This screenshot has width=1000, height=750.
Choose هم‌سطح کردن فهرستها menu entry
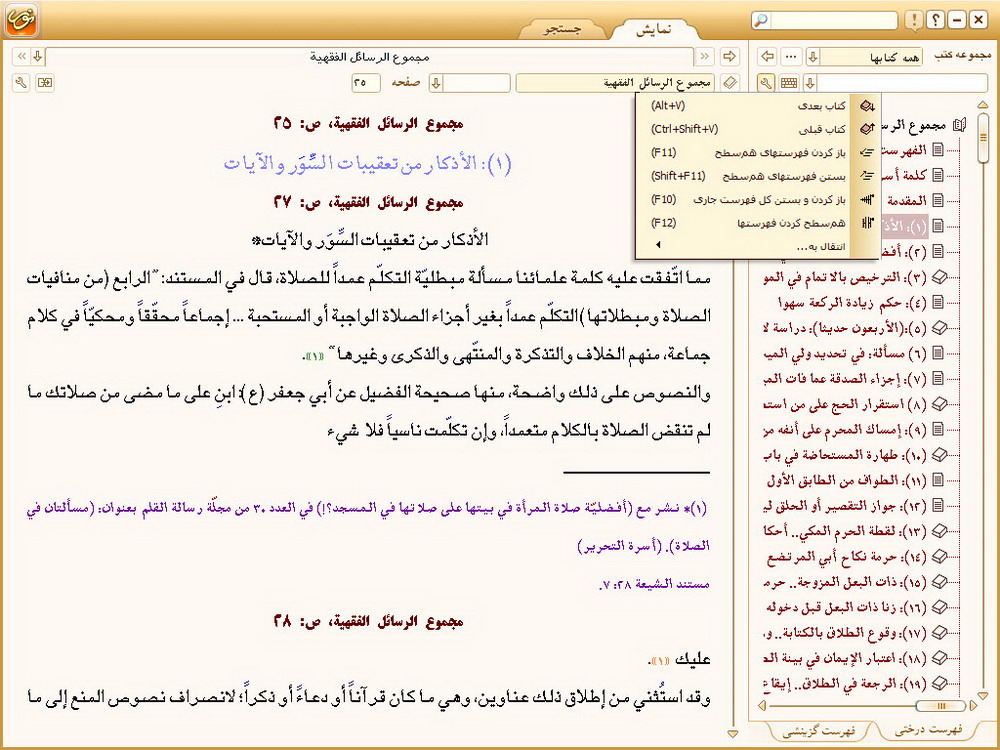[x=758, y=223]
